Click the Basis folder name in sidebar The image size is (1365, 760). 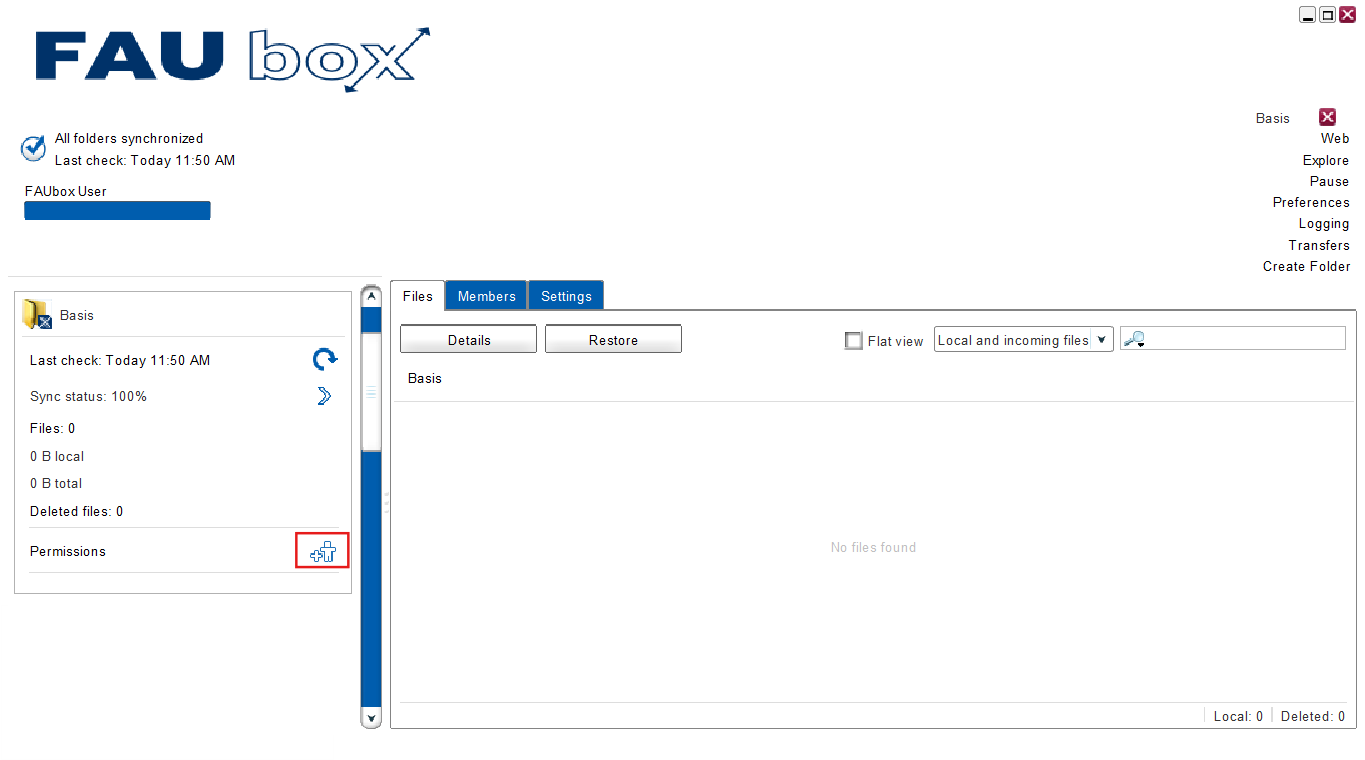pyautogui.click(x=77, y=315)
